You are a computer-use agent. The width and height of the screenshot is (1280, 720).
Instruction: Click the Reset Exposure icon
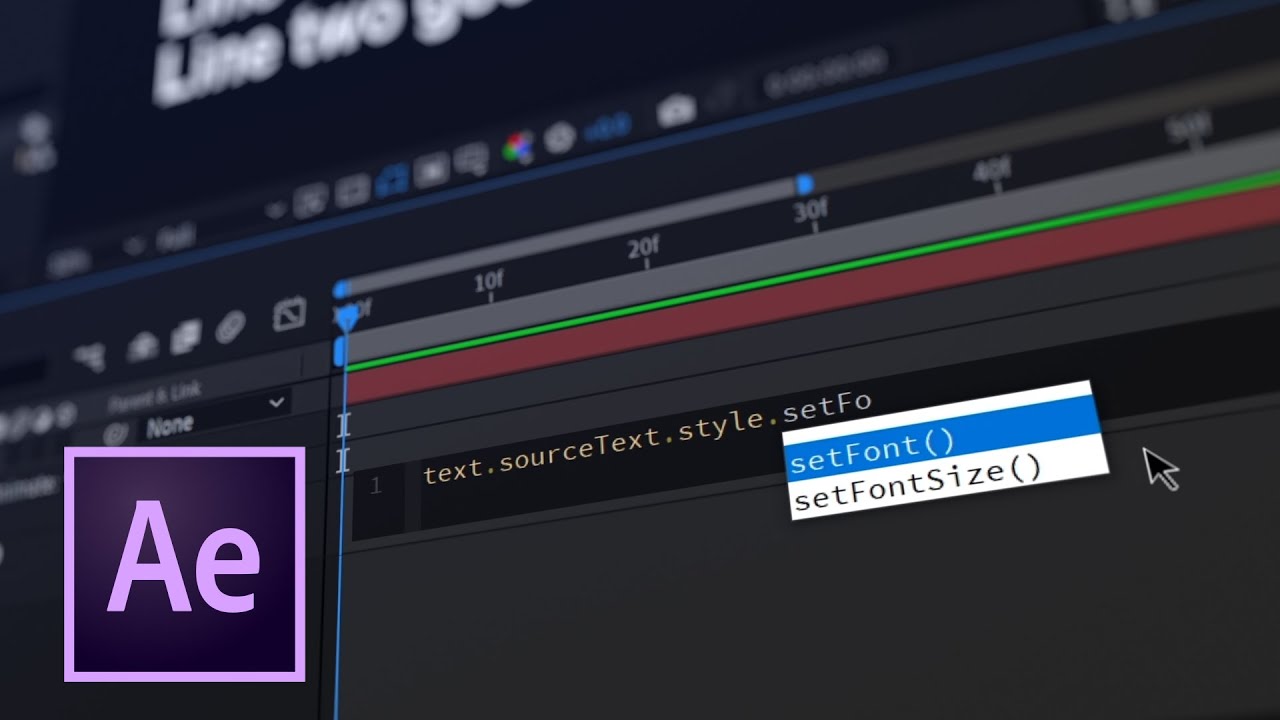[x=560, y=139]
